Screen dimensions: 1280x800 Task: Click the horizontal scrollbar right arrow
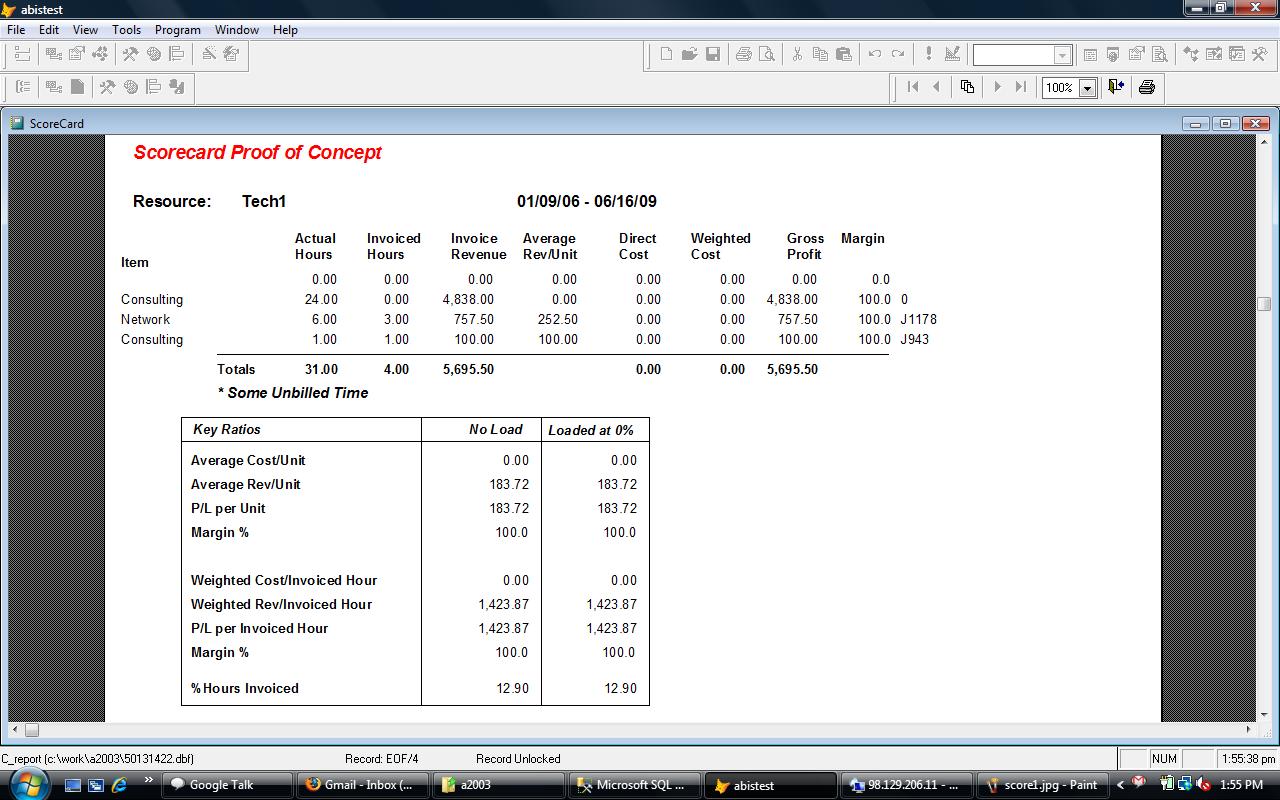pyautogui.click(x=1248, y=729)
